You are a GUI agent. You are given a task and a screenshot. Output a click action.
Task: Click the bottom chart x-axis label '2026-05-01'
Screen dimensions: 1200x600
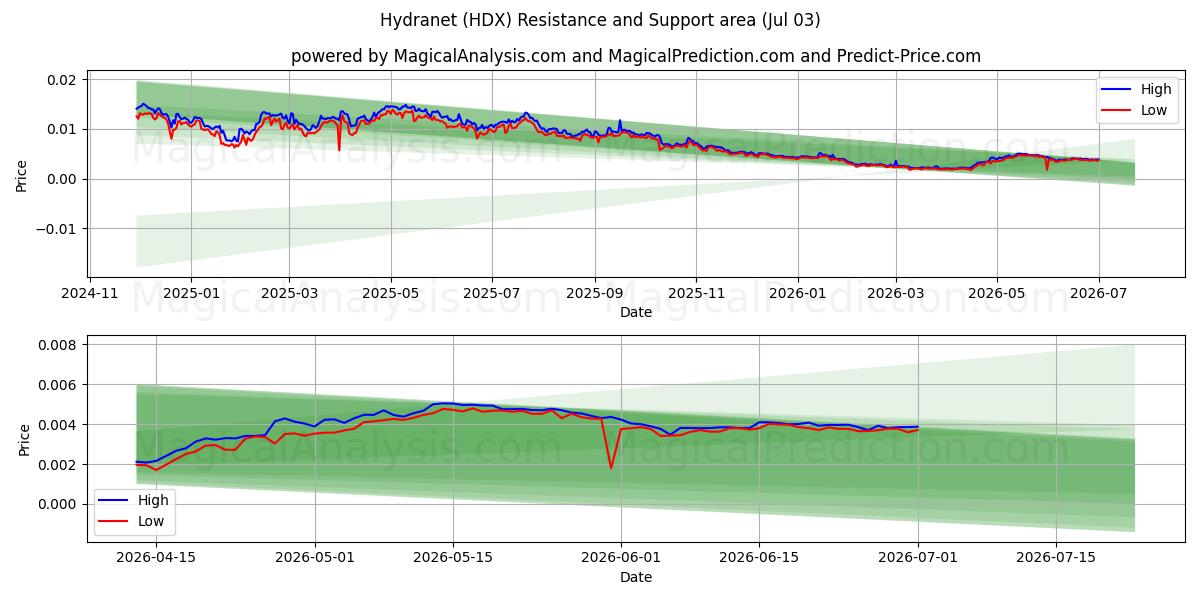(x=315, y=558)
